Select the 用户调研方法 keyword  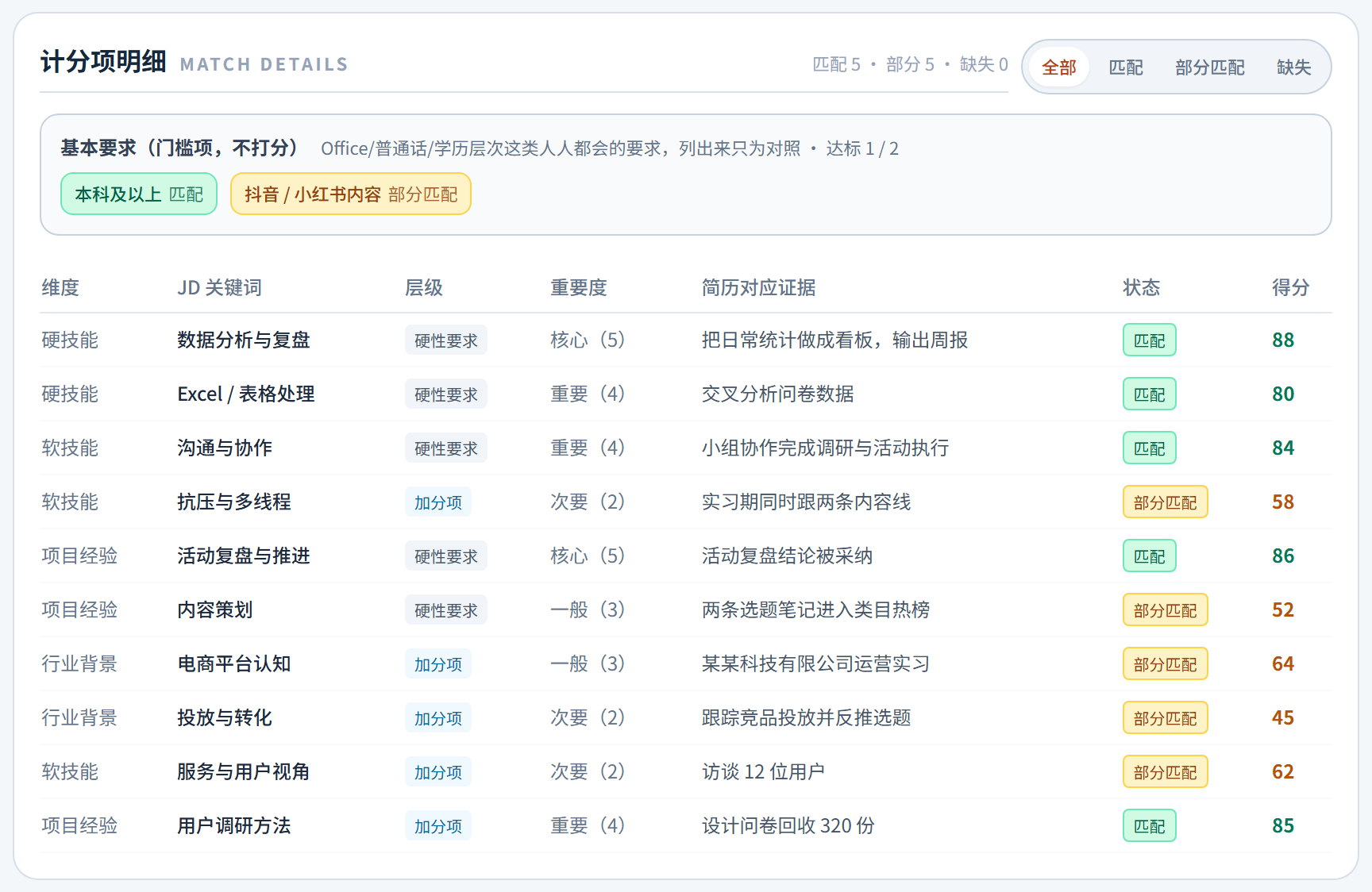click(x=234, y=825)
